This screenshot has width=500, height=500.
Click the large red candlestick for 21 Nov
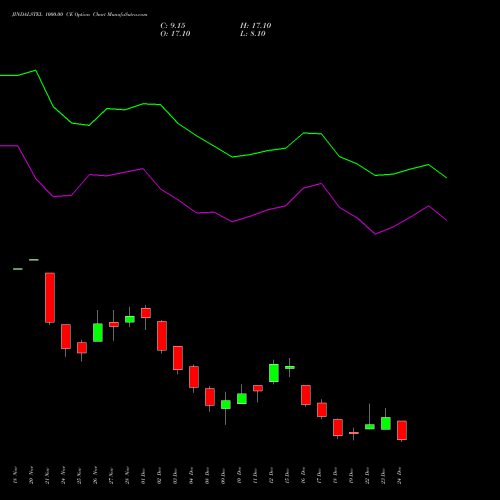(50, 298)
